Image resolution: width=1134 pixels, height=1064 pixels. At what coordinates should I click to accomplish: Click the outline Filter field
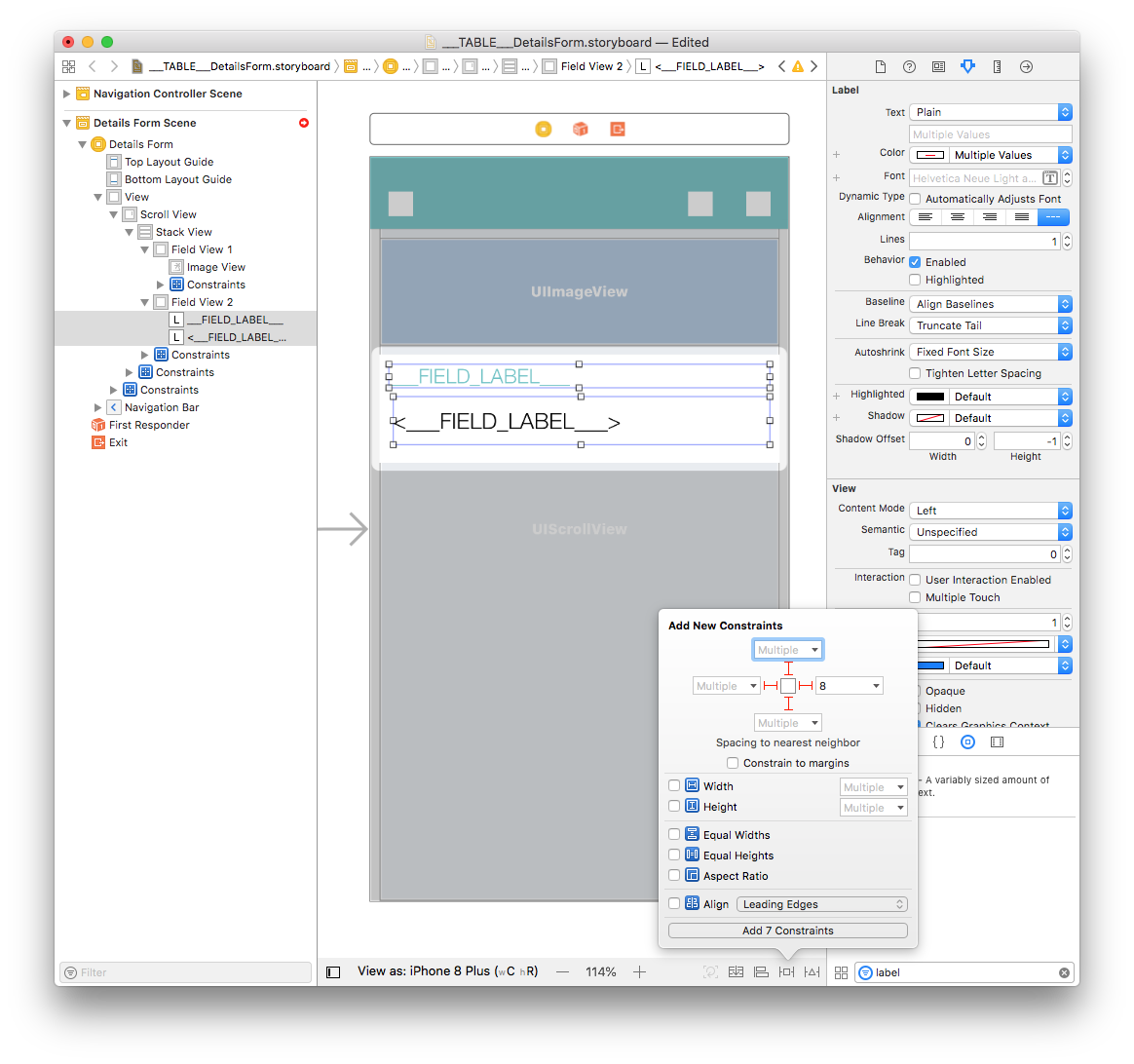point(185,972)
